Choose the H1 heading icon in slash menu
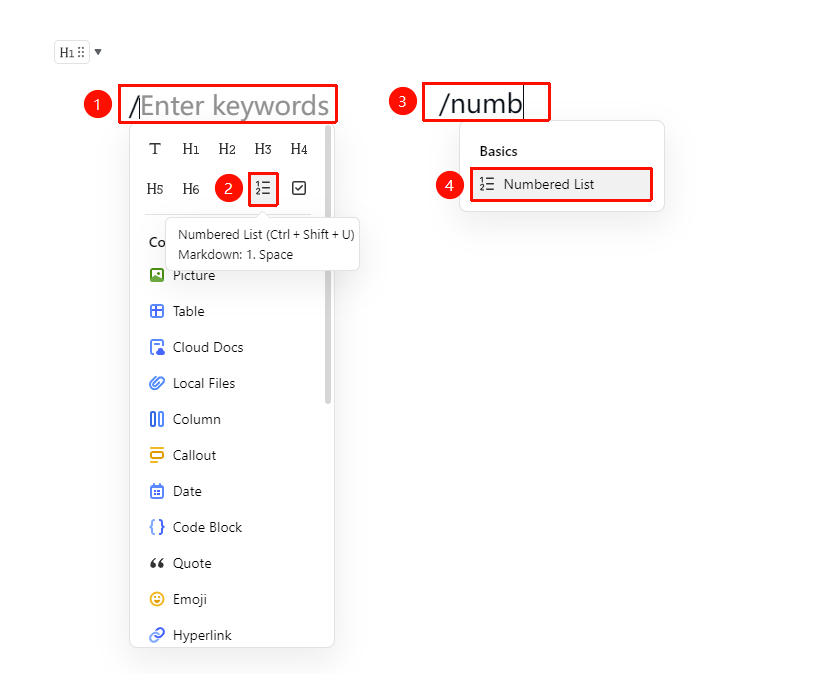832x679 pixels. coord(191,149)
